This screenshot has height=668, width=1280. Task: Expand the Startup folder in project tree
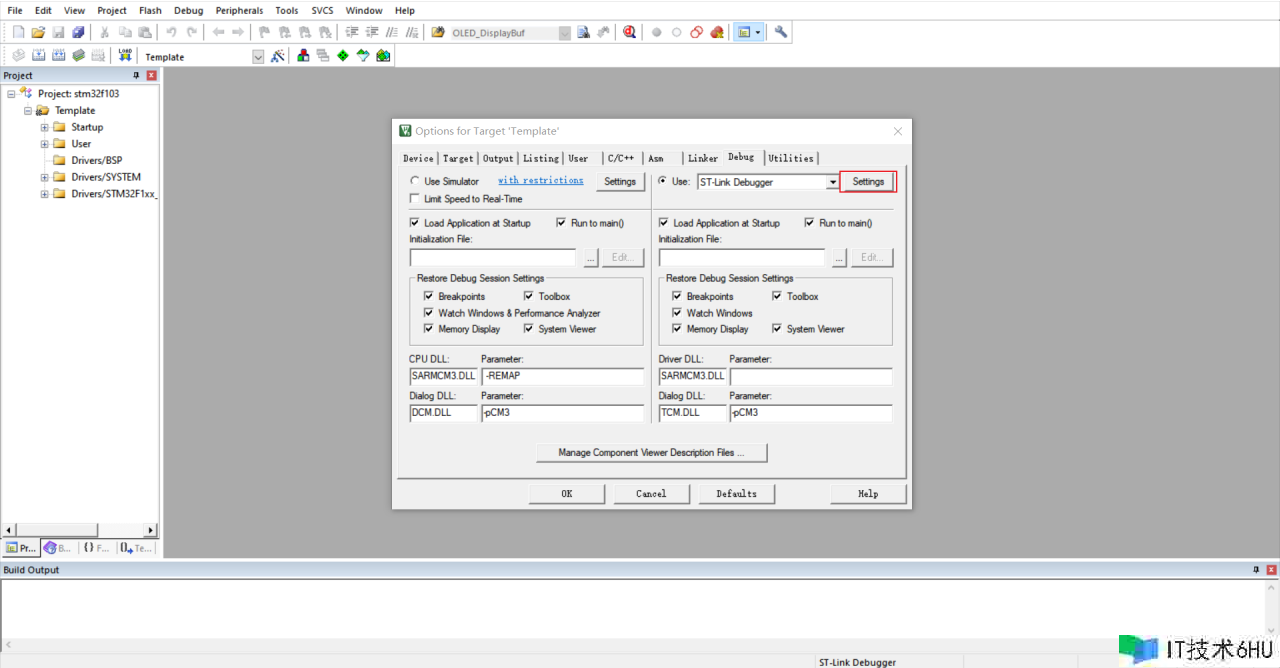click(x=44, y=127)
